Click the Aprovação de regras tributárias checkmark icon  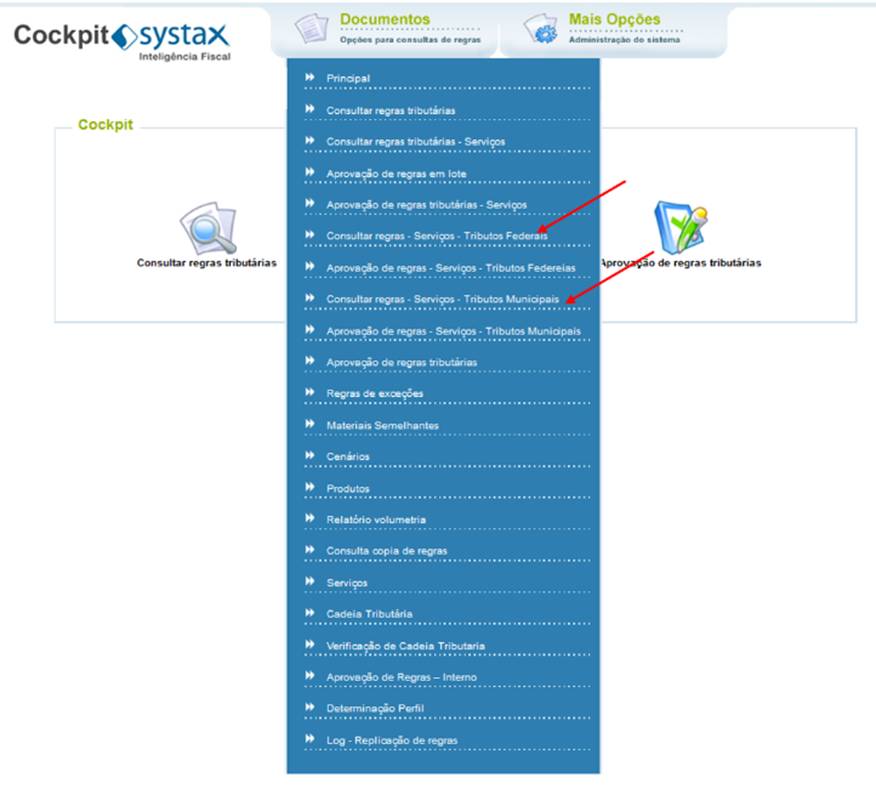click(x=680, y=227)
